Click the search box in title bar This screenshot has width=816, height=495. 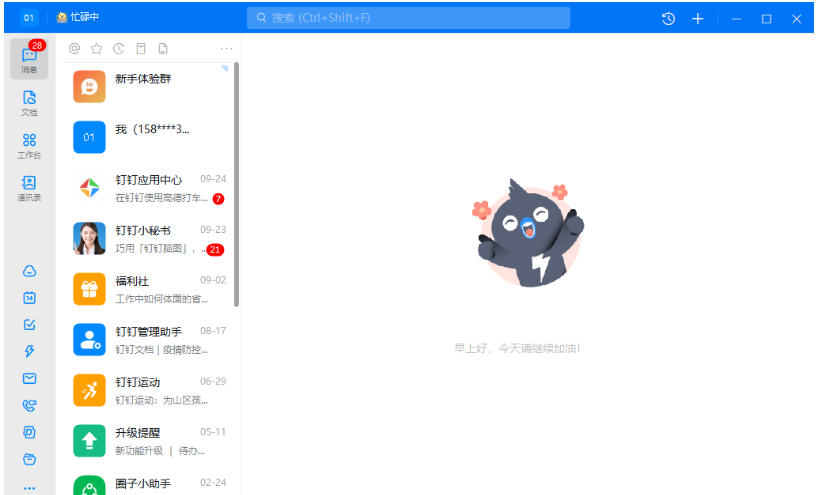pyautogui.click(x=408, y=18)
